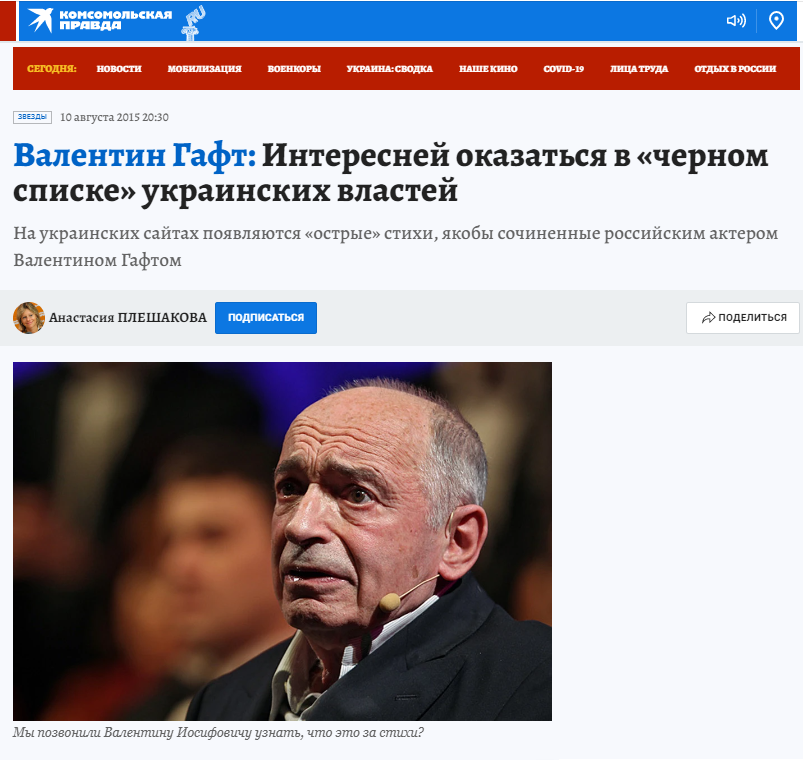Click the Komsomolskaya Pravda logo
Viewport: 803px width, 760px height.
(x=100, y=20)
